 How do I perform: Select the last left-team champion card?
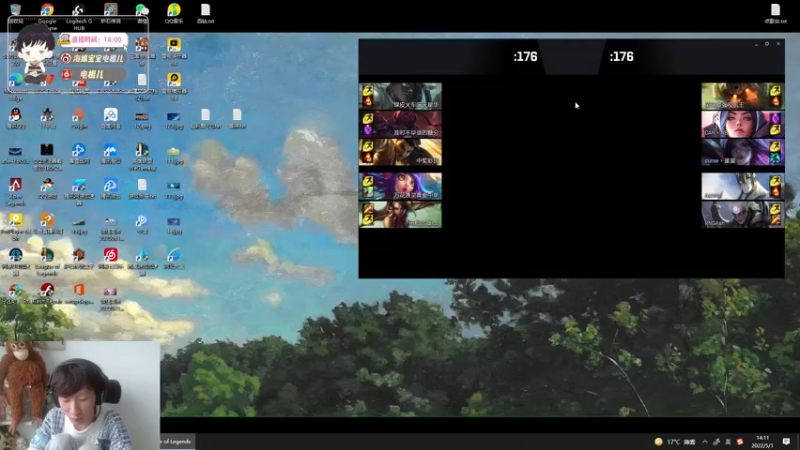tap(401, 214)
